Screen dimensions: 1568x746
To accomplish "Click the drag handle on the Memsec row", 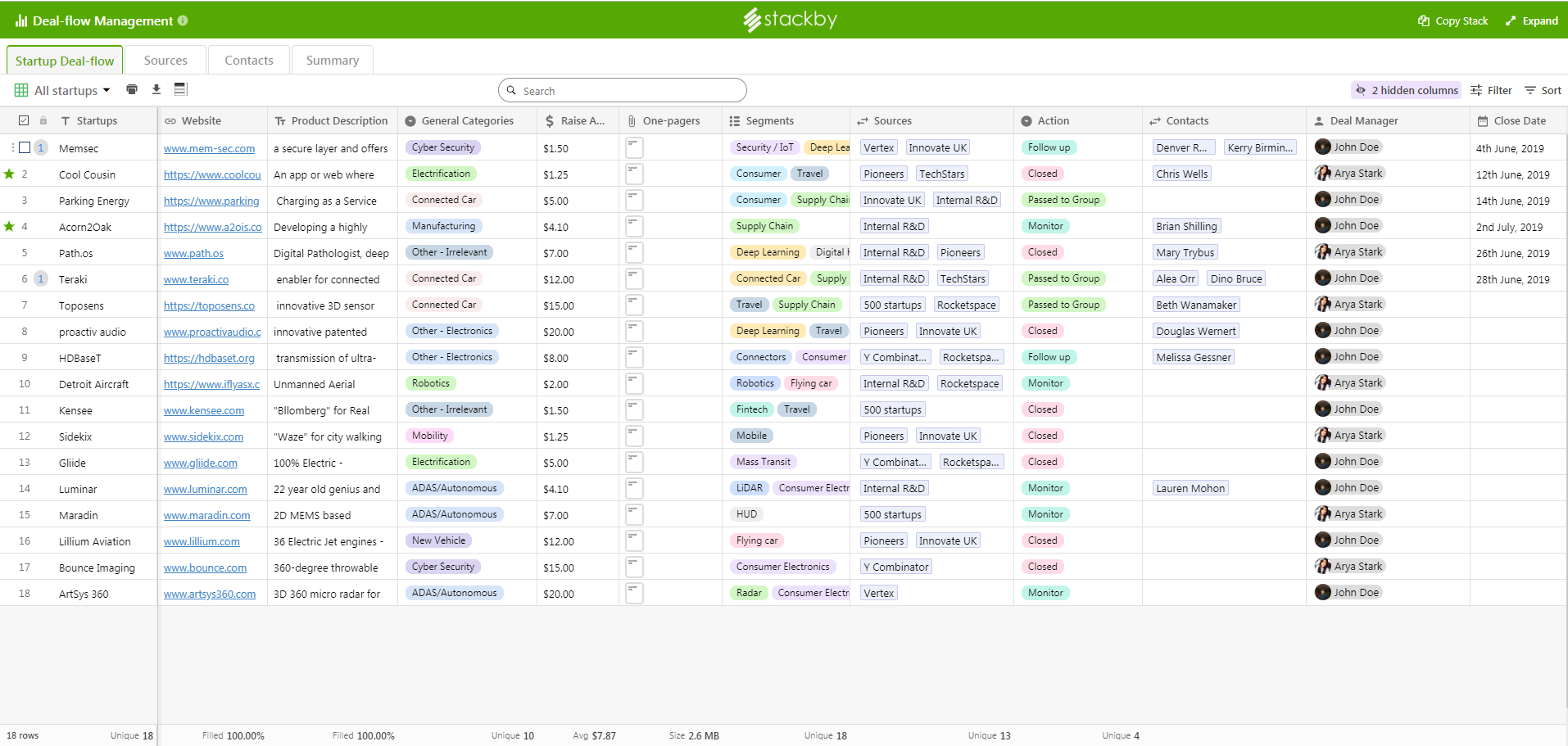I will point(13,148).
